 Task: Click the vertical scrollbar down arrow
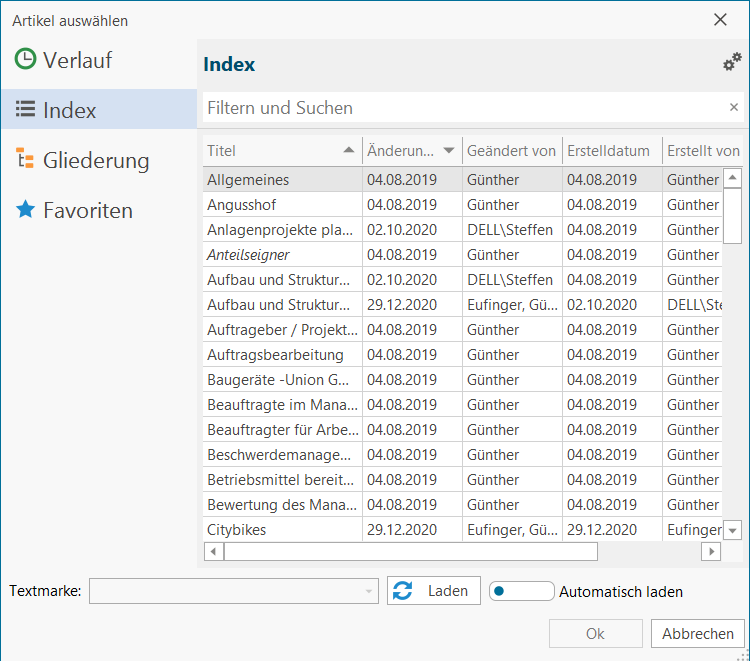click(x=732, y=530)
